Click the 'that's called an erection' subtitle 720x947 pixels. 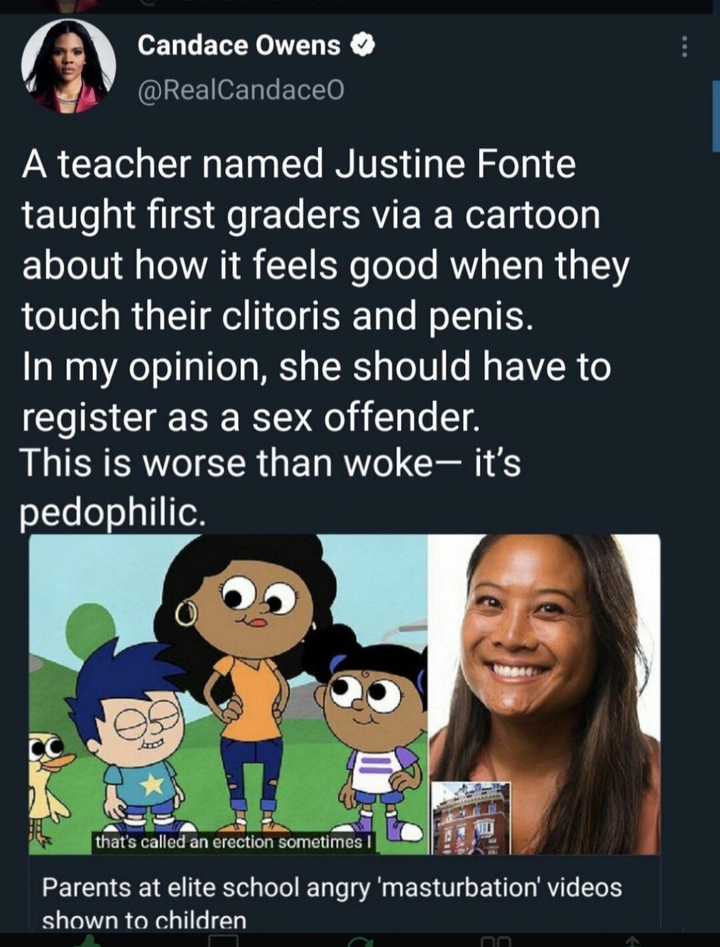234,842
